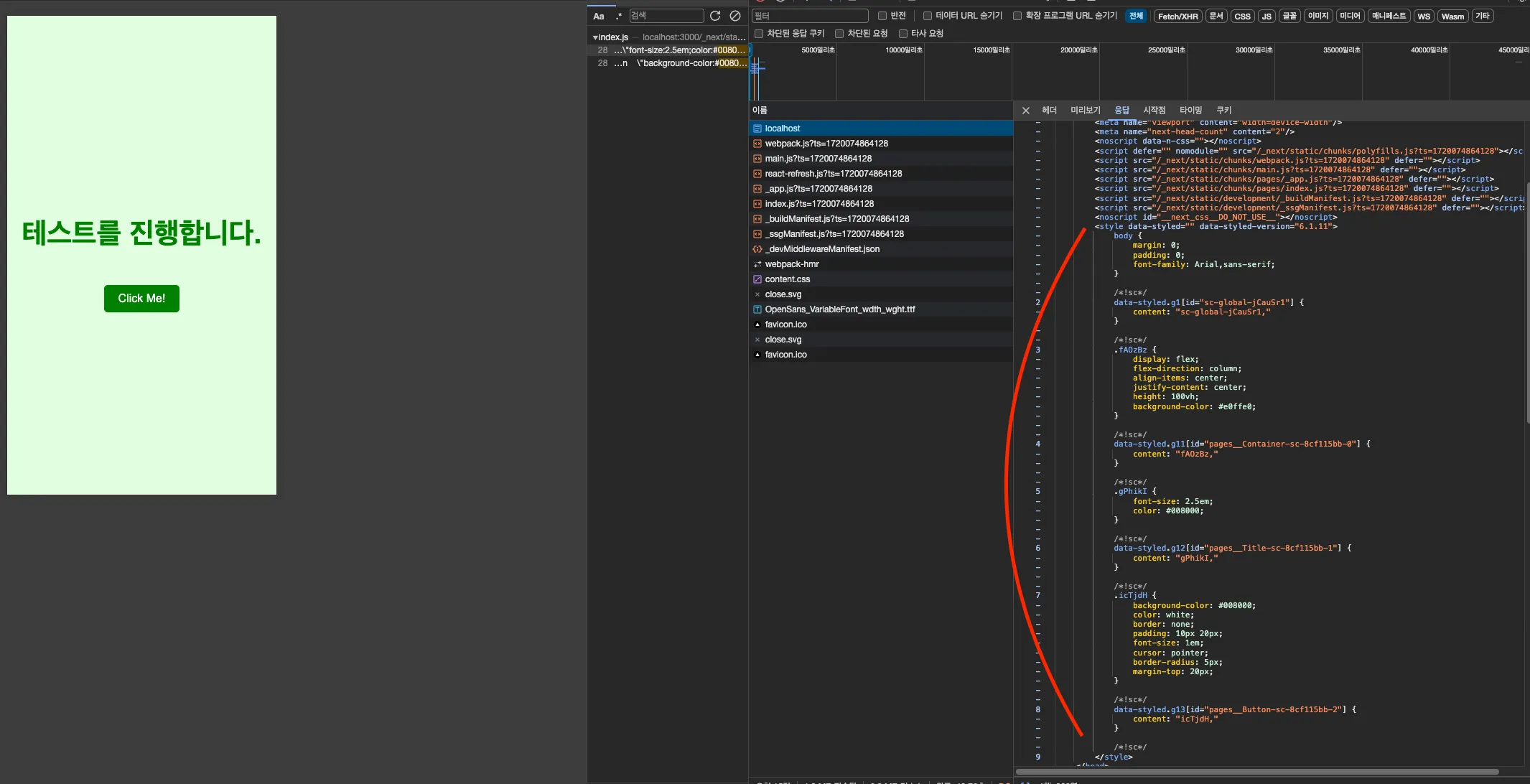Image resolution: width=1530 pixels, height=784 pixels.
Task: Click the 필터 filter input field
Action: point(810,16)
